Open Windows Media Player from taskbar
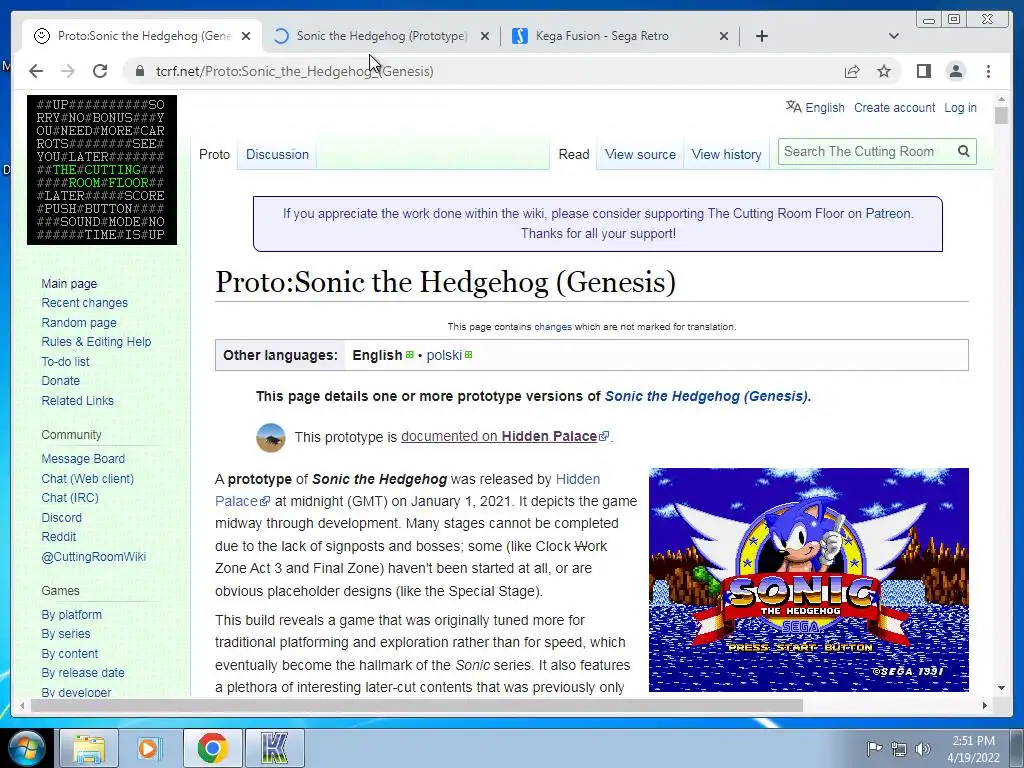The height and width of the screenshot is (768, 1024). pos(150,748)
